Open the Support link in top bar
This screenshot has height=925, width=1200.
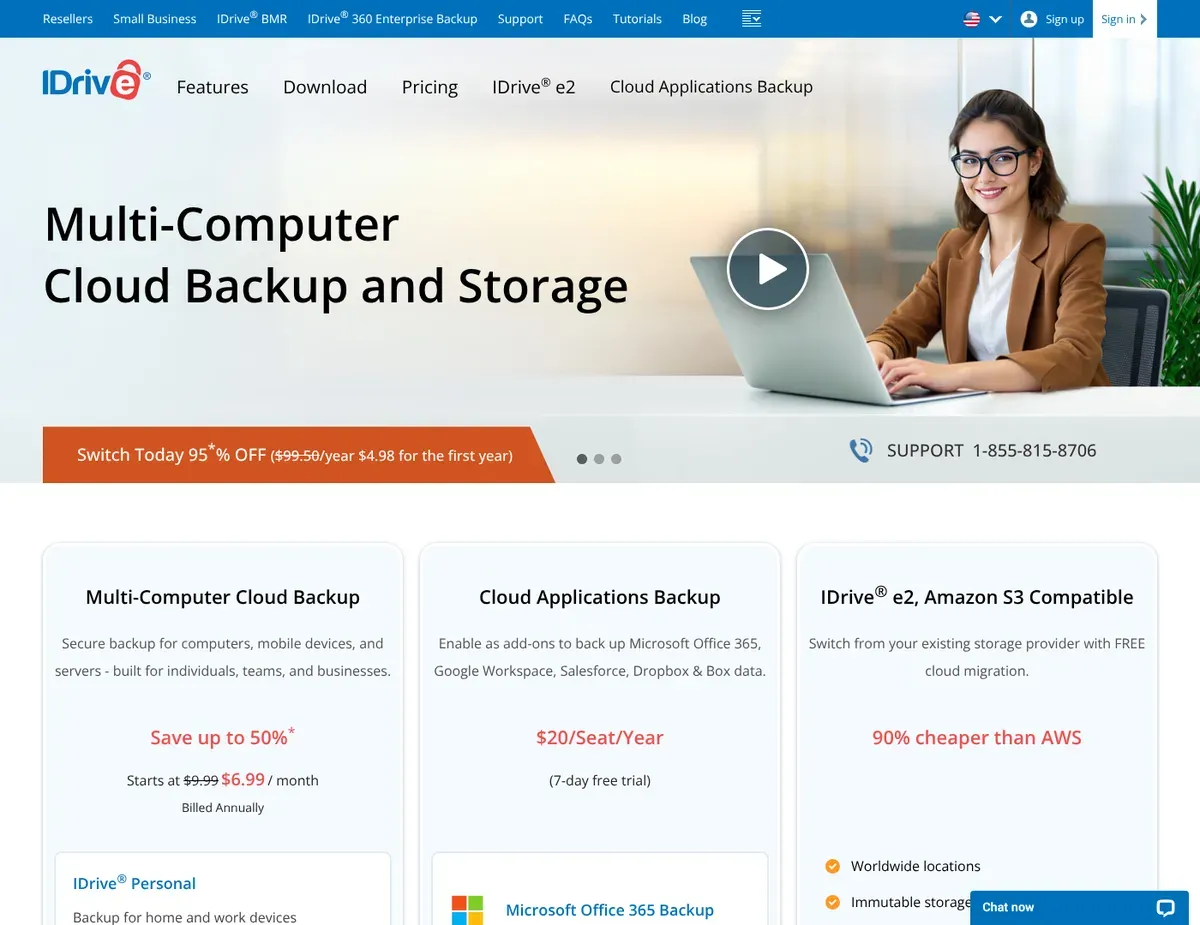click(520, 19)
